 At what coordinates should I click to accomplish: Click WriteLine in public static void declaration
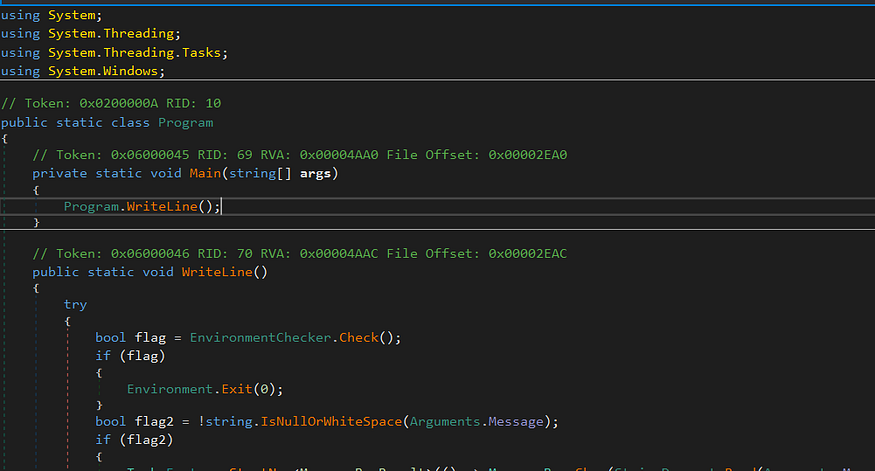click(217, 272)
